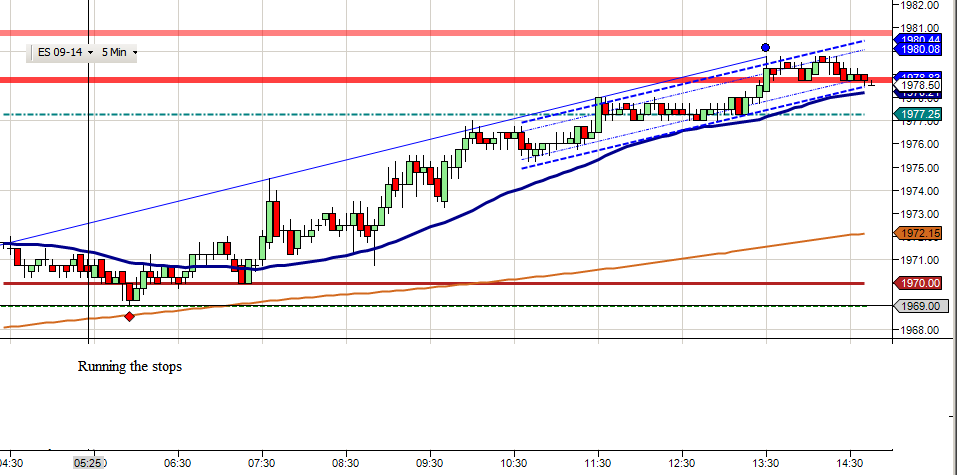Click the 1973.00 price axis label

pos(922,214)
